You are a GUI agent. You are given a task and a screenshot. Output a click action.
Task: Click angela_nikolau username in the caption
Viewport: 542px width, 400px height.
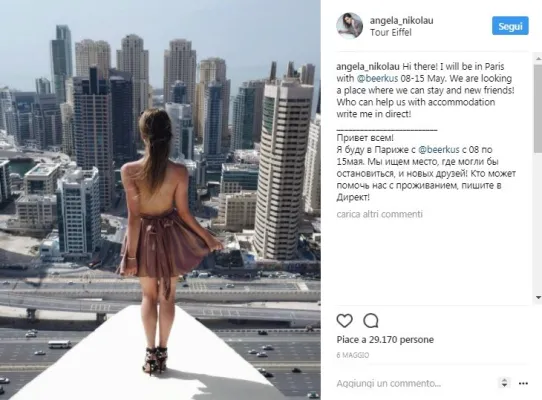pos(368,66)
